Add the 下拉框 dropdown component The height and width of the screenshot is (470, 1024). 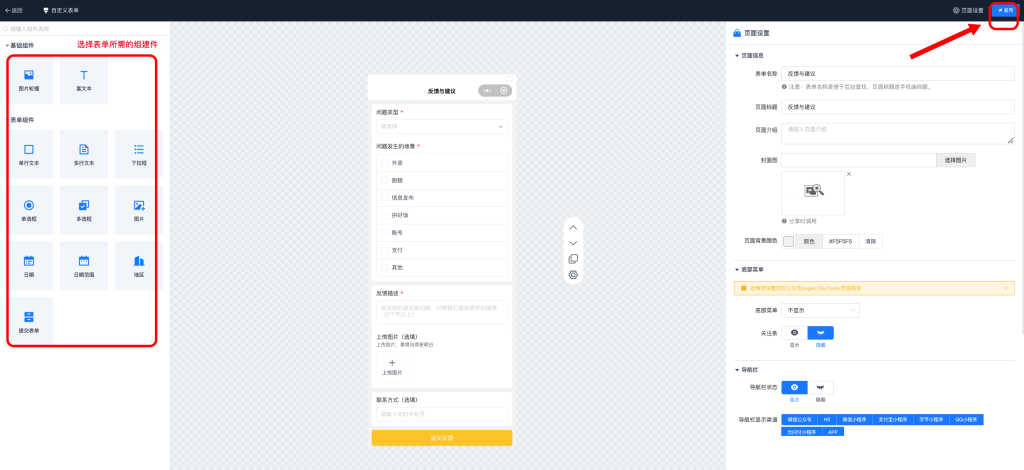(139, 153)
